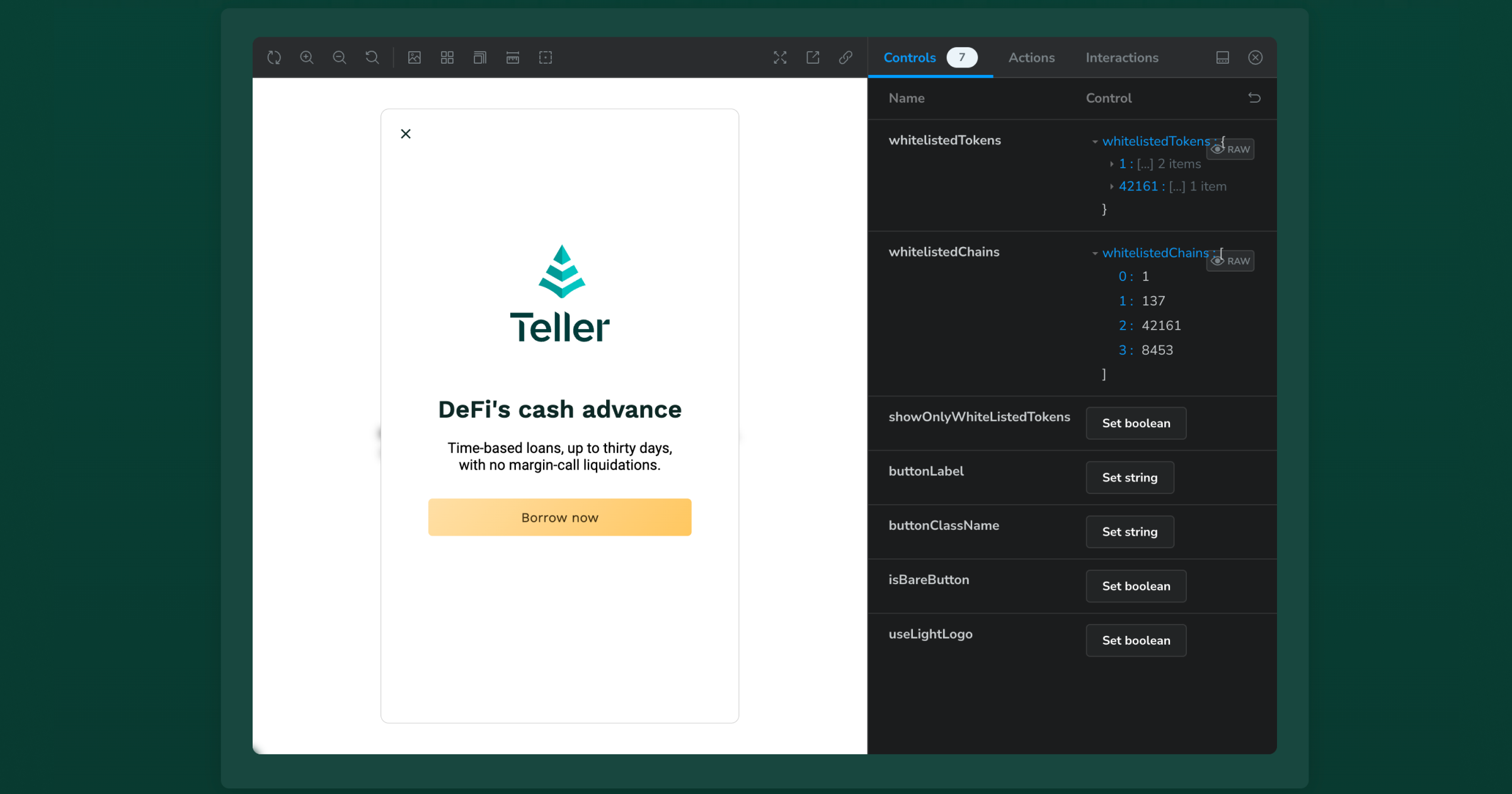Image resolution: width=1512 pixels, height=794 pixels.
Task: Go fullscreen with the canvas
Action: (x=780, y=57)
